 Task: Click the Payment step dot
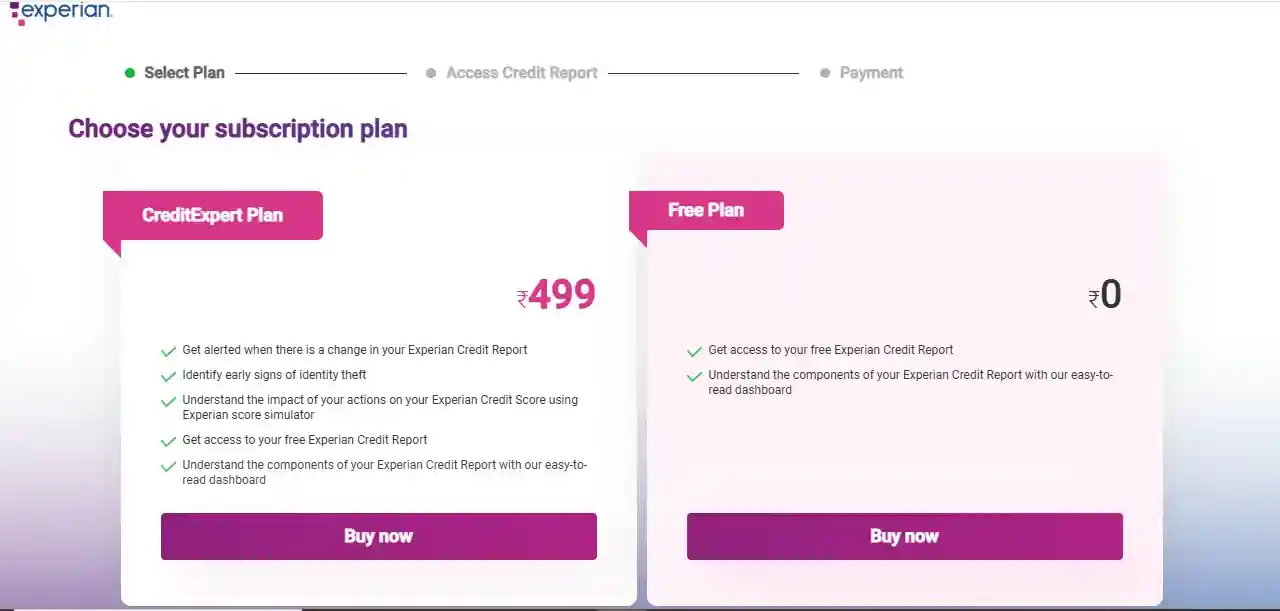825,72
